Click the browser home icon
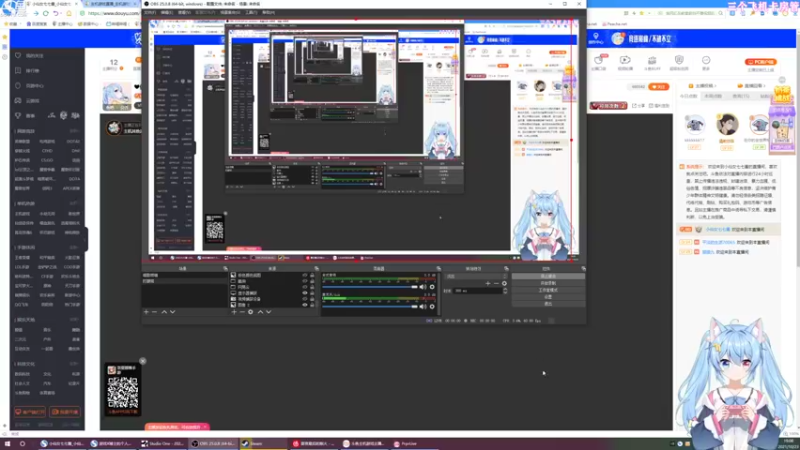Image resolution: width=800 pixels, height=450 pixels. [68, 13]
